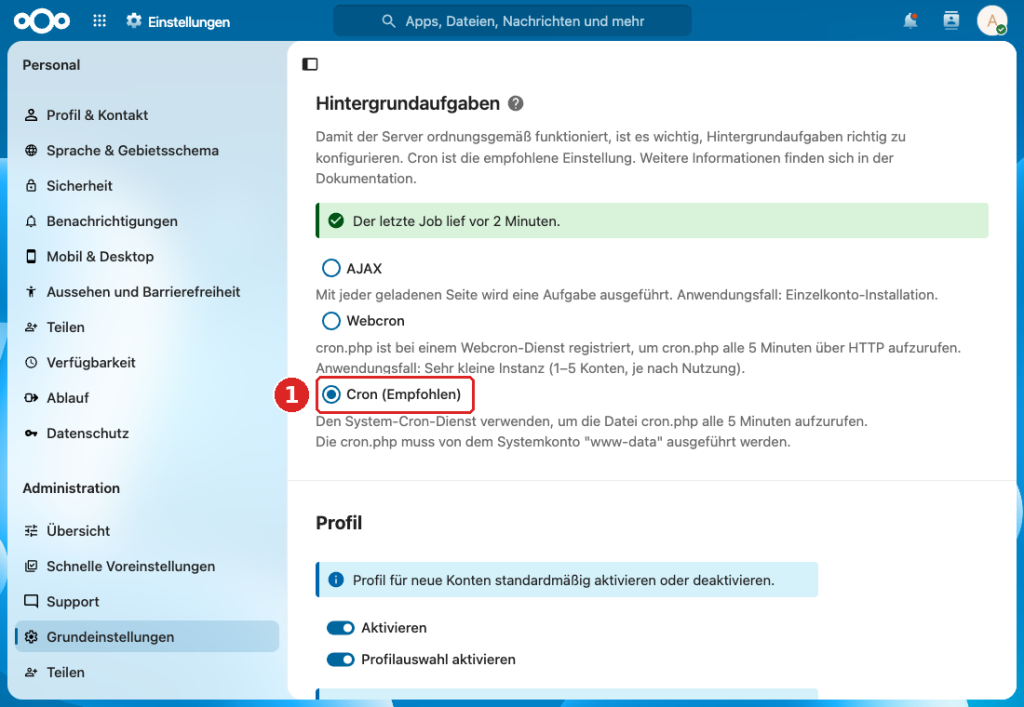Click the Einstellungen header label

[x=189, y=22]
